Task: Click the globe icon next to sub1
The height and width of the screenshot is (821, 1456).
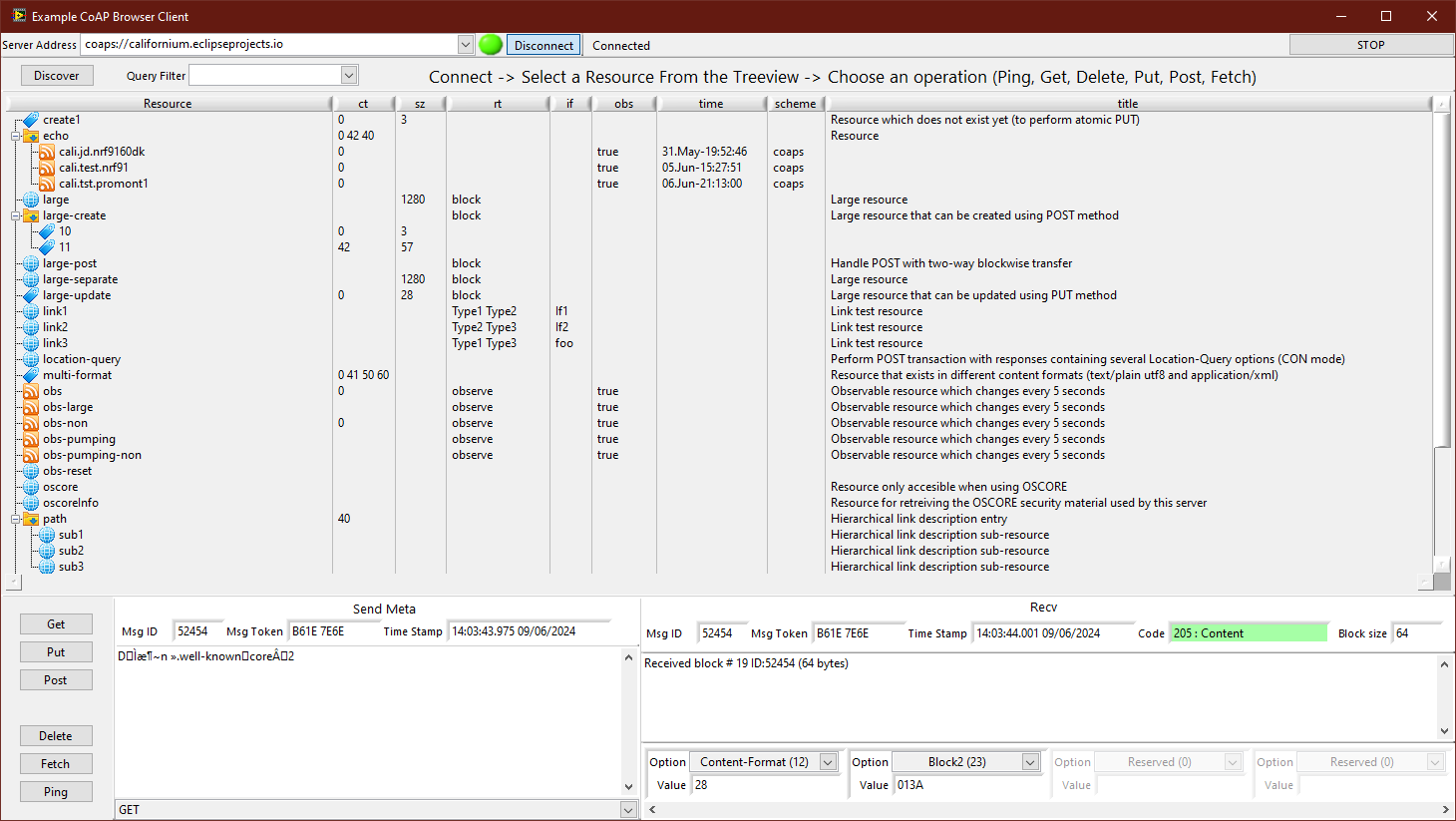Action: pyautogui.click(x=46, y=534)
